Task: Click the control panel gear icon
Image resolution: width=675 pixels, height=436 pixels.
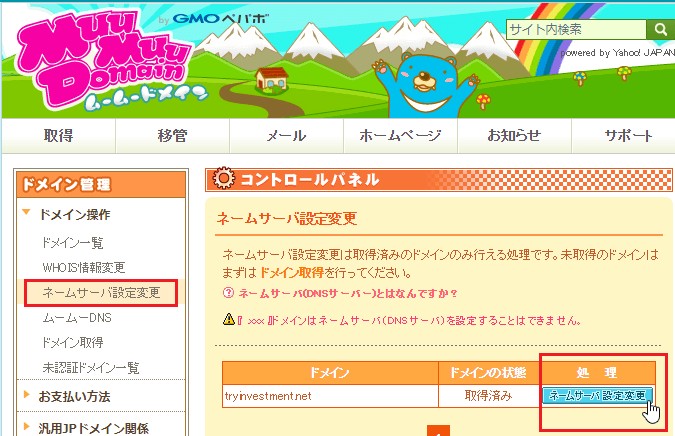Action: coord(224,179)
